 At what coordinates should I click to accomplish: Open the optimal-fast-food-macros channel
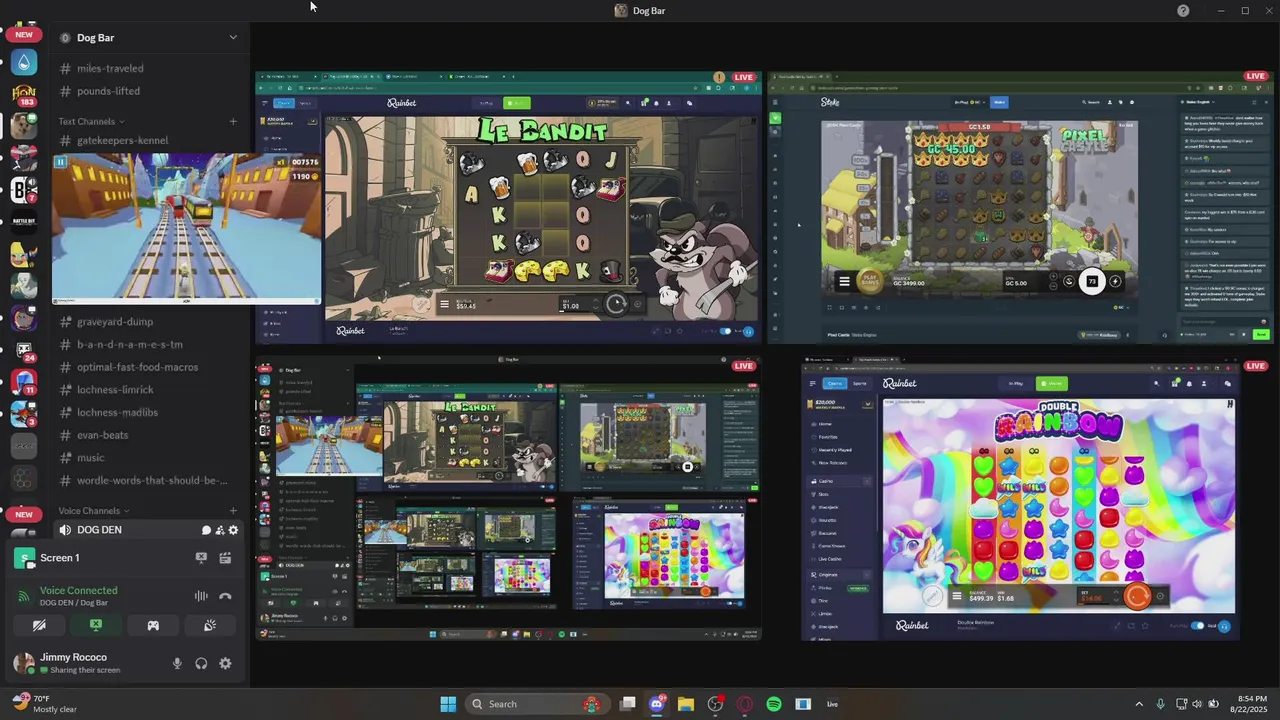point(148,367)
